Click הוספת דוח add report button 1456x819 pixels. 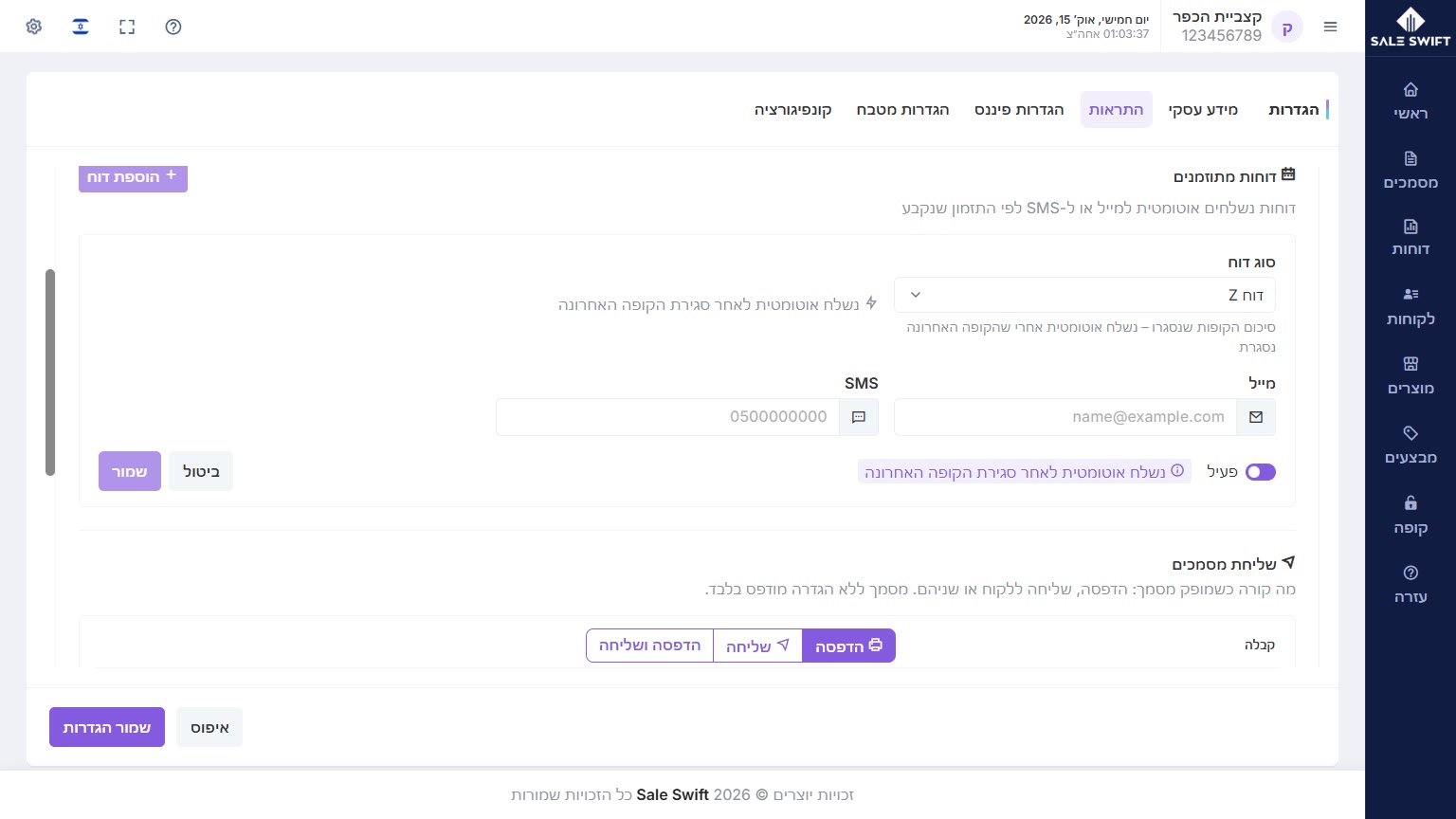coord(133,177)
